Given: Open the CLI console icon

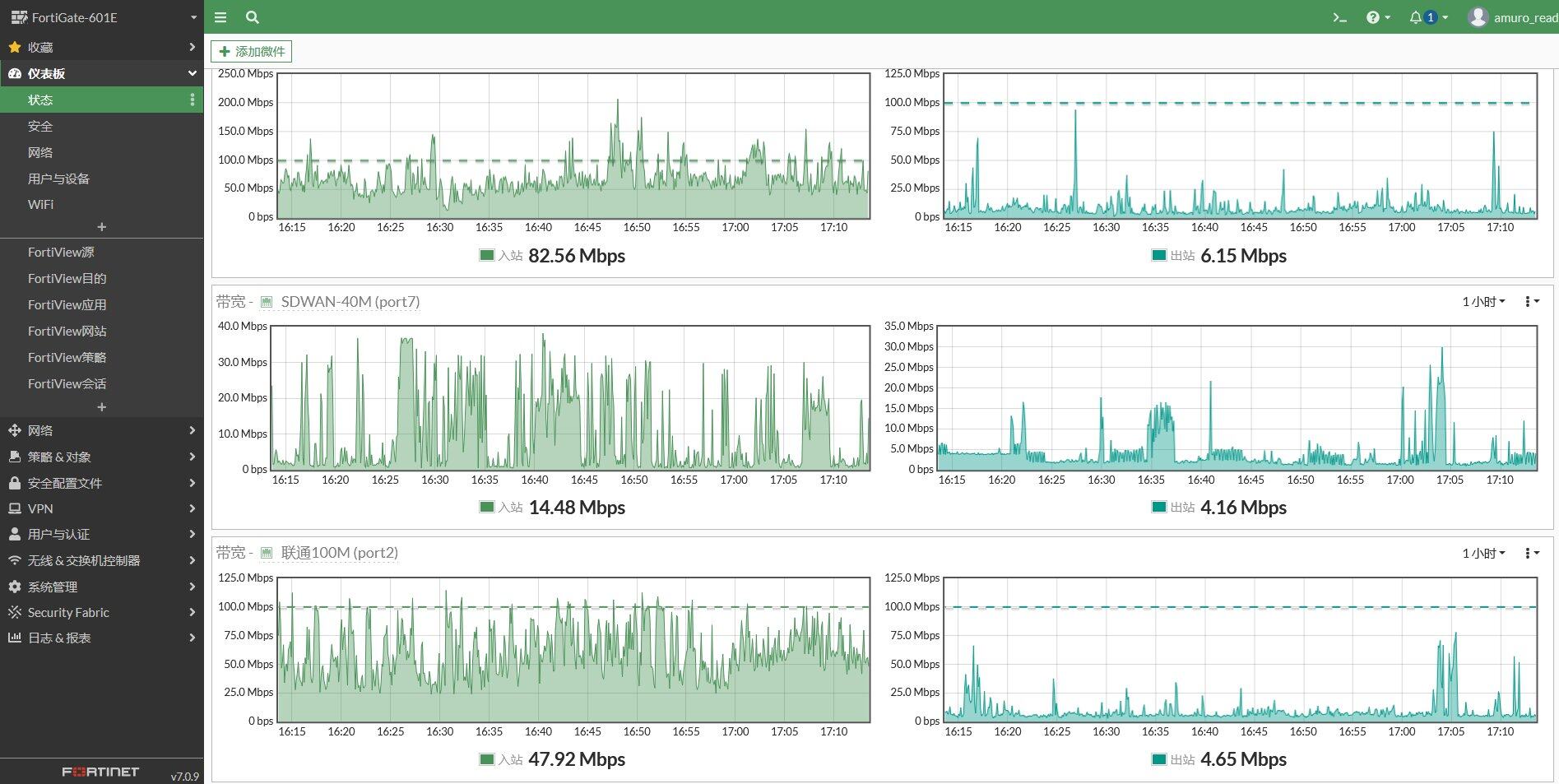Looking at the screenshot, I should click(x=1339, y=17).
